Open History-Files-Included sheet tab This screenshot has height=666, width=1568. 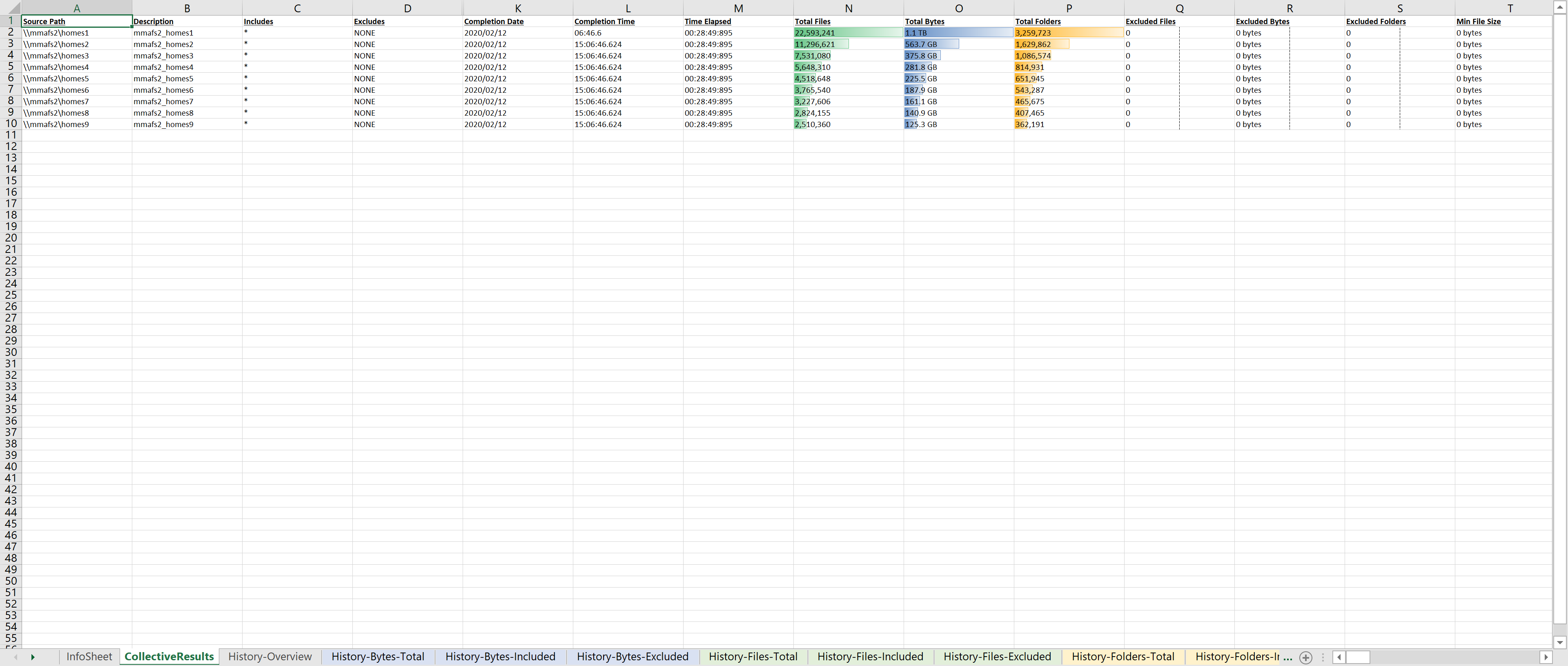(870, 656)
